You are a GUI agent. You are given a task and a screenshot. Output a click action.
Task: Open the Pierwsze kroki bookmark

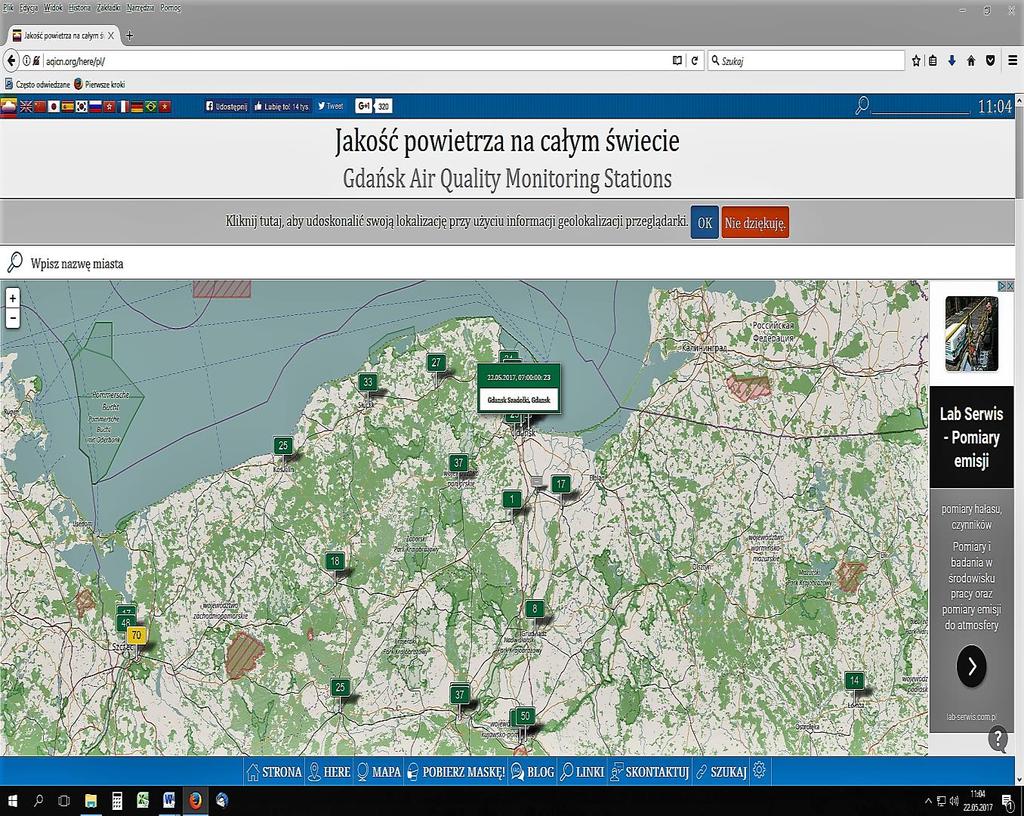[x=99, y=84]
